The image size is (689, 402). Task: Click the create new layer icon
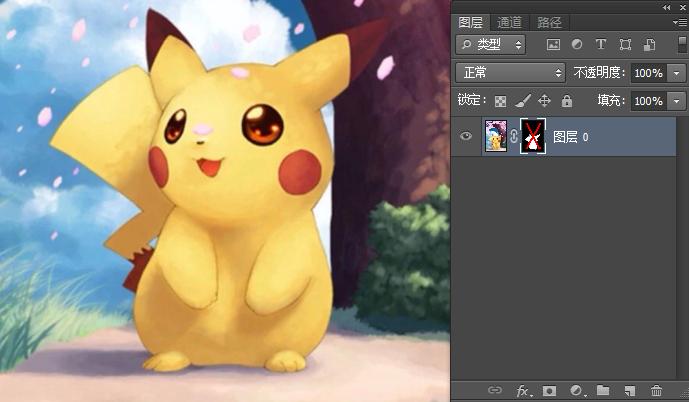point(629,391)
